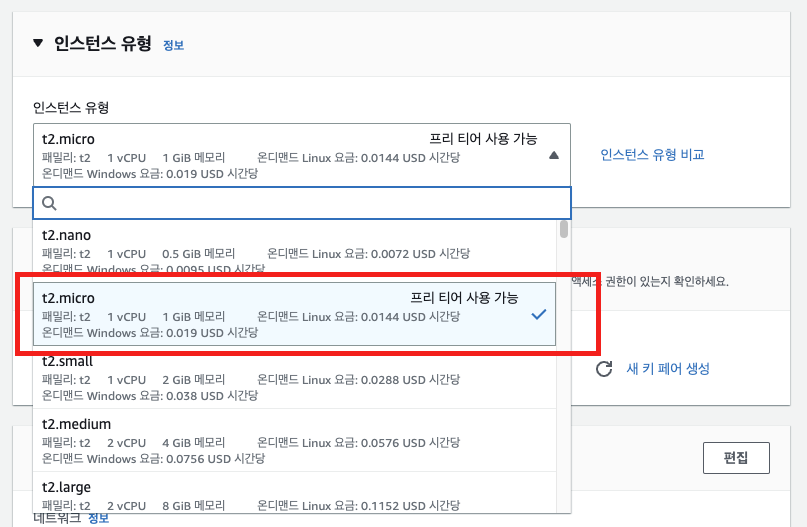Image resolution: width=807 pixels, height=527 pixels.
Task: Click the dropdown list scrollbar thumb
Action: click(564, 230)
